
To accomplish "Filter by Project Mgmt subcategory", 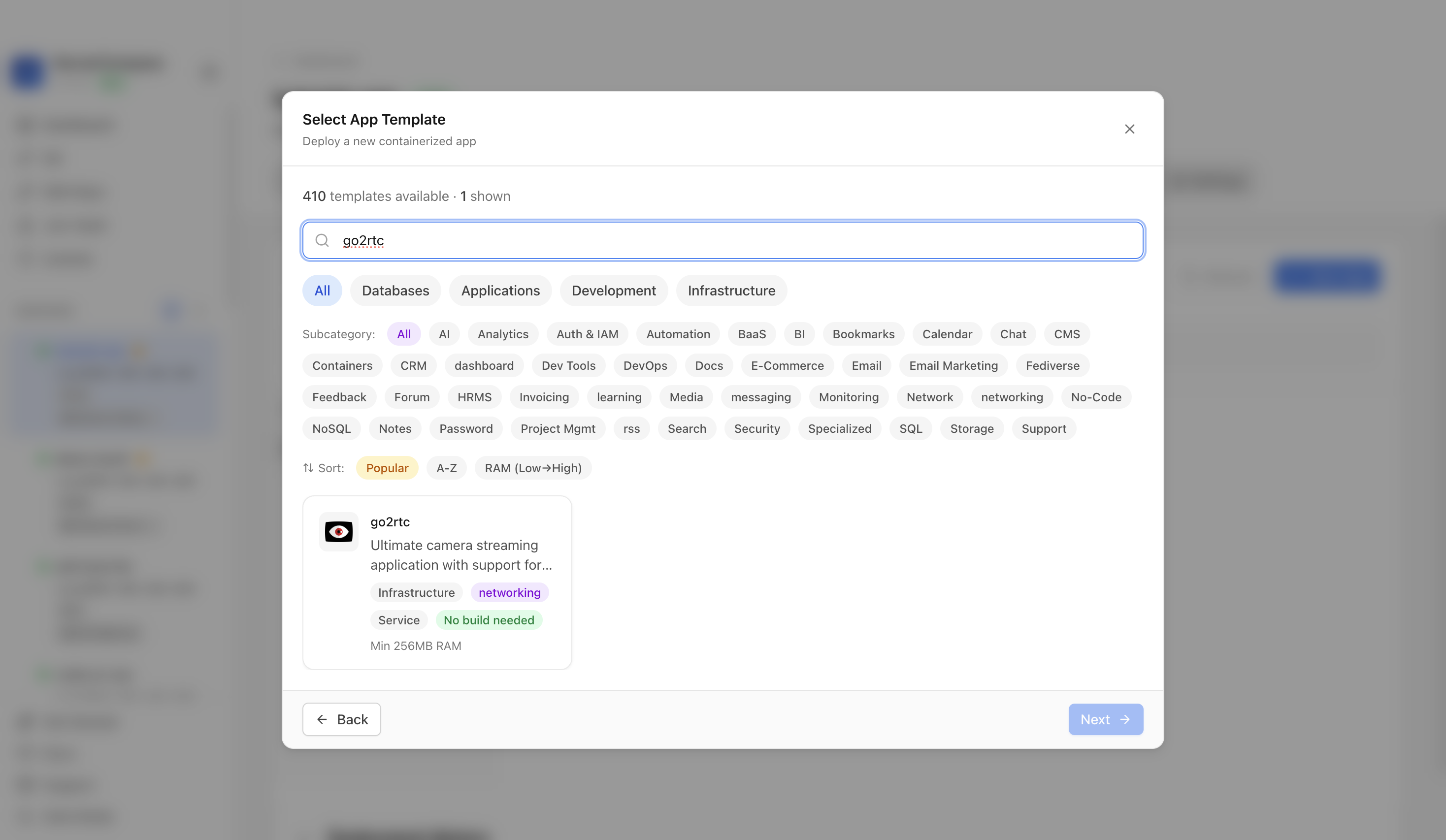I will 558,428.
